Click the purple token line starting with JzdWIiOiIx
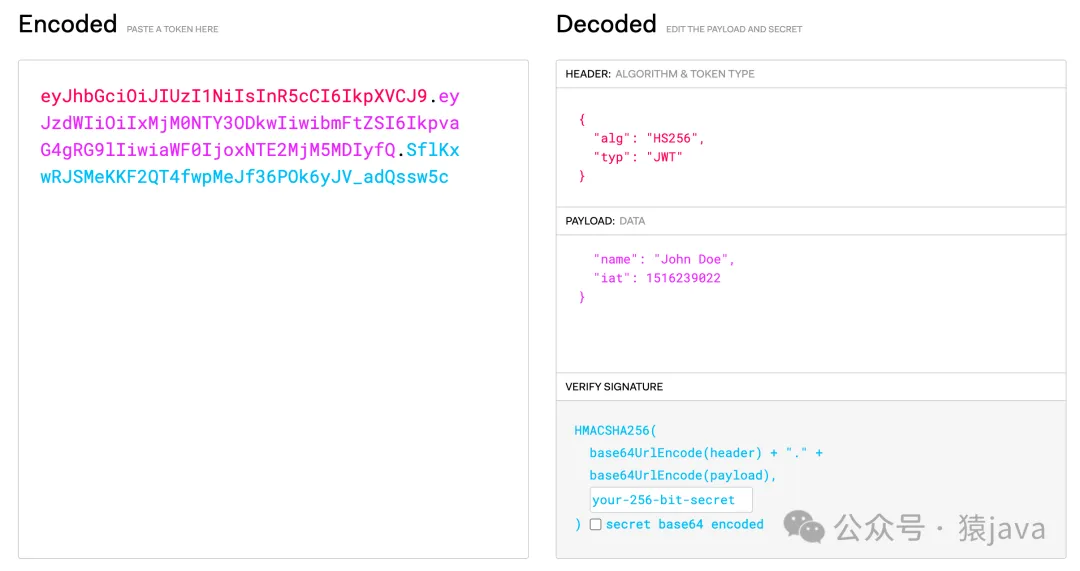Screen dimensions: 1080x571 (249, 123)
